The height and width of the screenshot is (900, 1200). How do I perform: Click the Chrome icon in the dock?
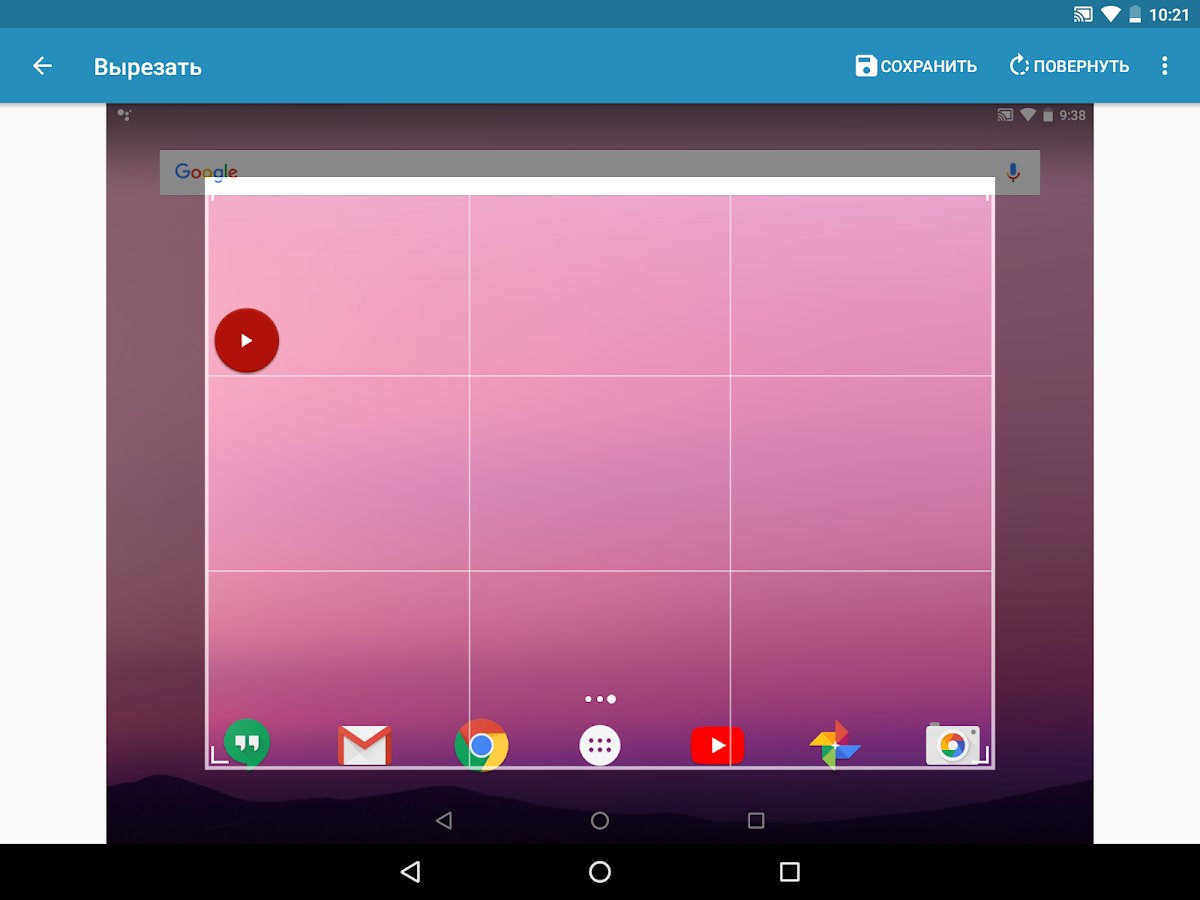tap(481, 745)
